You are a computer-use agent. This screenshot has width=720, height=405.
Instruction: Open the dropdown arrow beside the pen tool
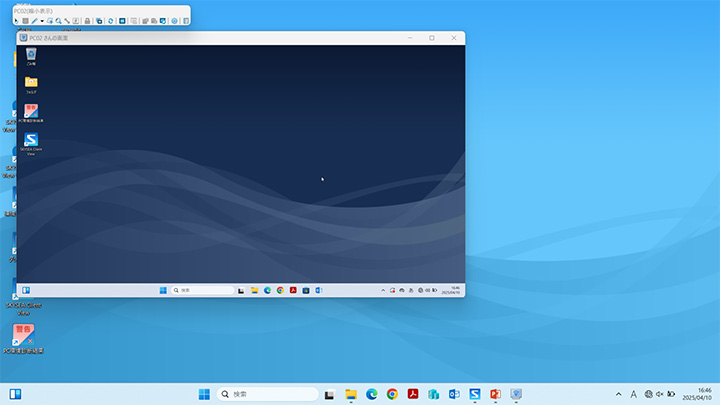41,20
